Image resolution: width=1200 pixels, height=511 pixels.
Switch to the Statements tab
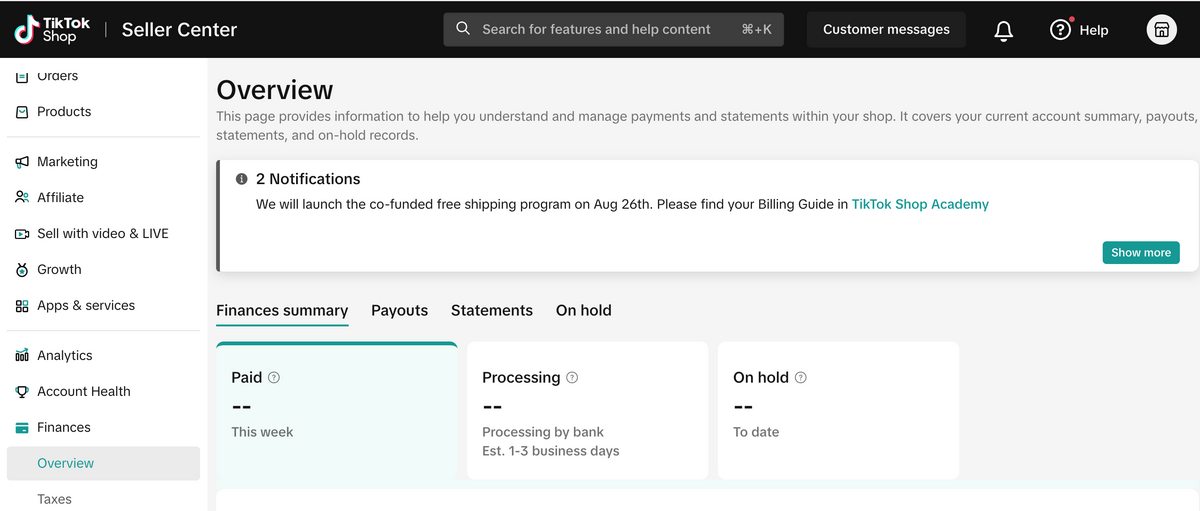[491, 311]
